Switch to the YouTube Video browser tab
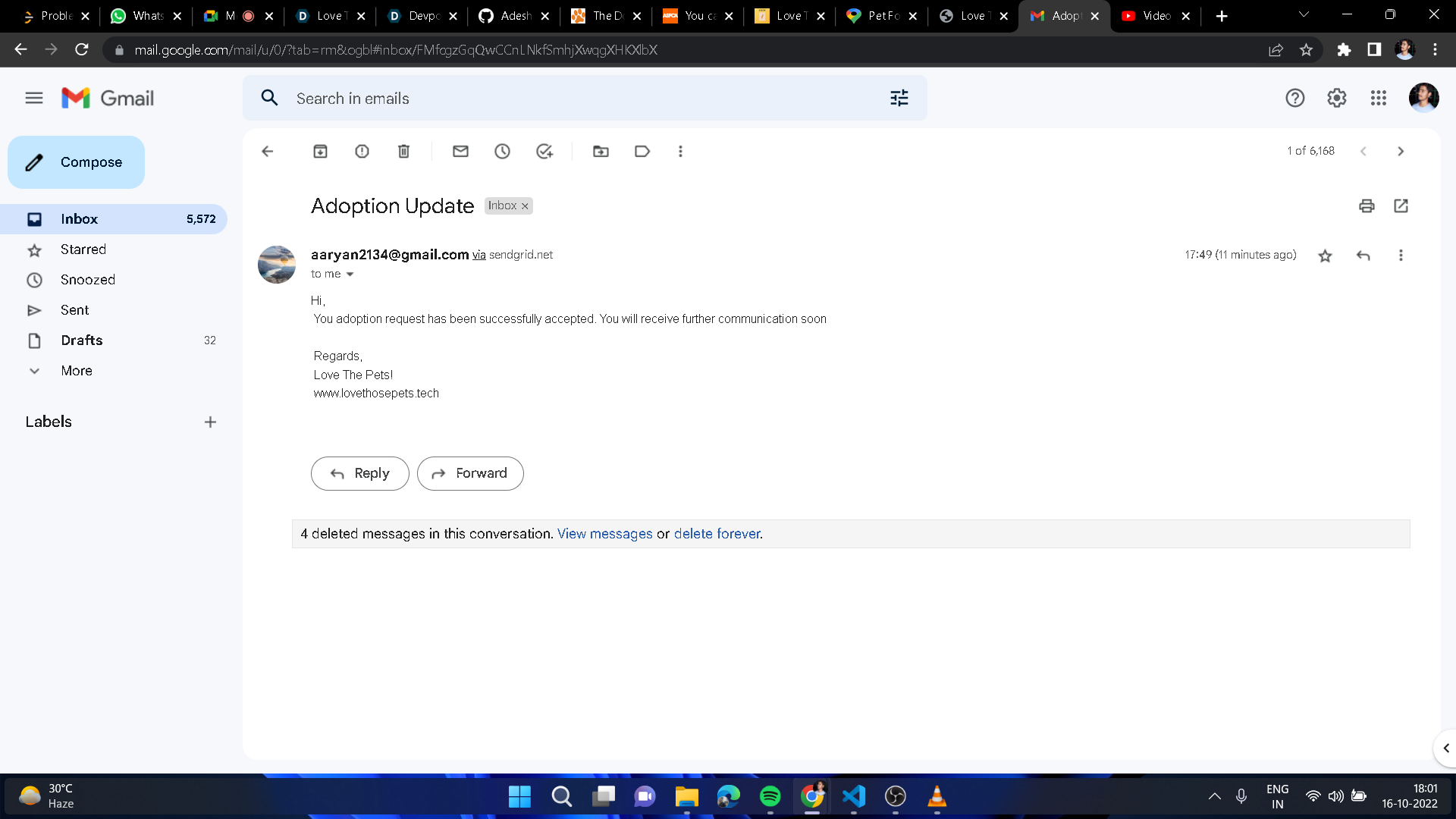Screen dimensions: 1456x819 tap(1154, 16)
